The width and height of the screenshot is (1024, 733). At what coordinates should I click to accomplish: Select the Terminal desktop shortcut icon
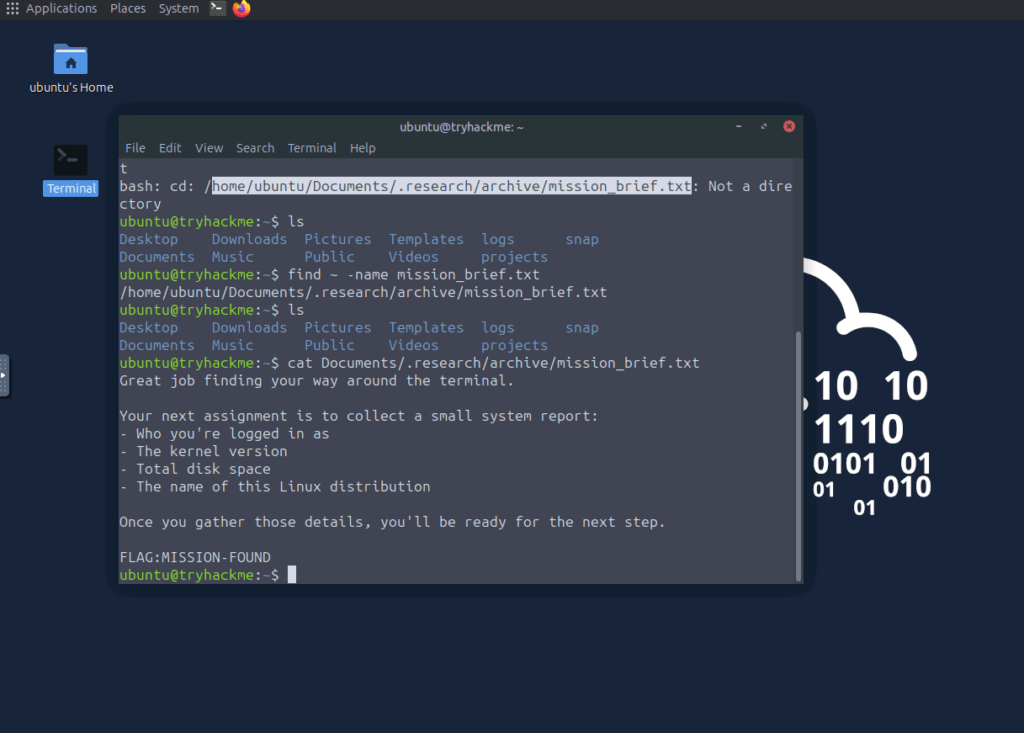(x=70, y=160)
